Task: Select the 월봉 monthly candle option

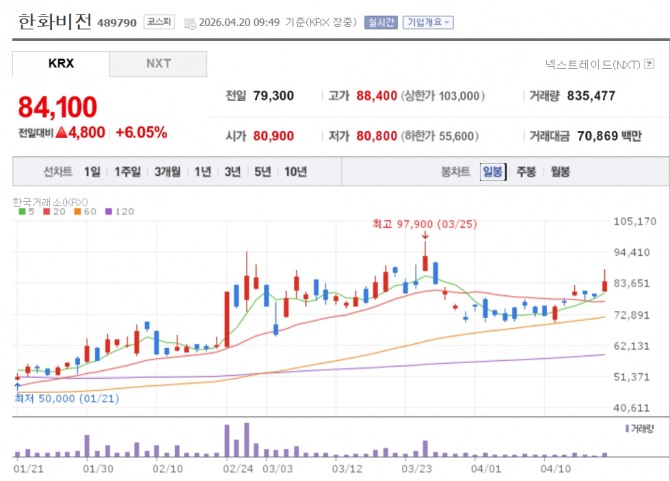Action: [560, 172]
